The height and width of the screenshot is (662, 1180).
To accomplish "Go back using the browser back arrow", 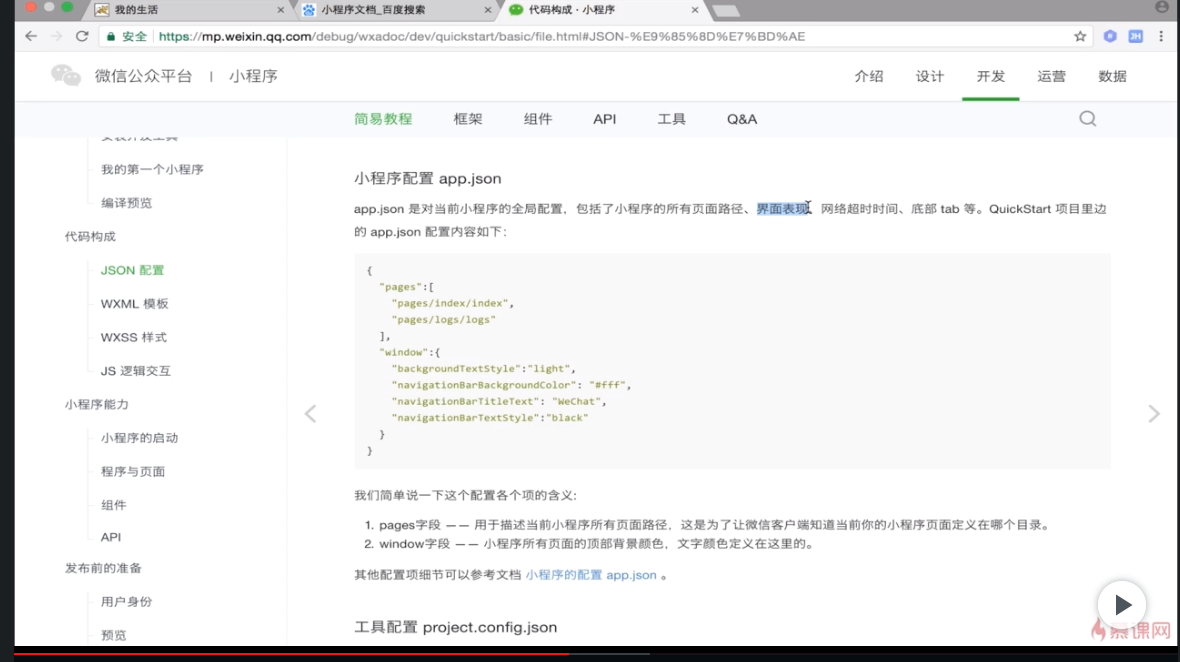I will tap(31, 36).
